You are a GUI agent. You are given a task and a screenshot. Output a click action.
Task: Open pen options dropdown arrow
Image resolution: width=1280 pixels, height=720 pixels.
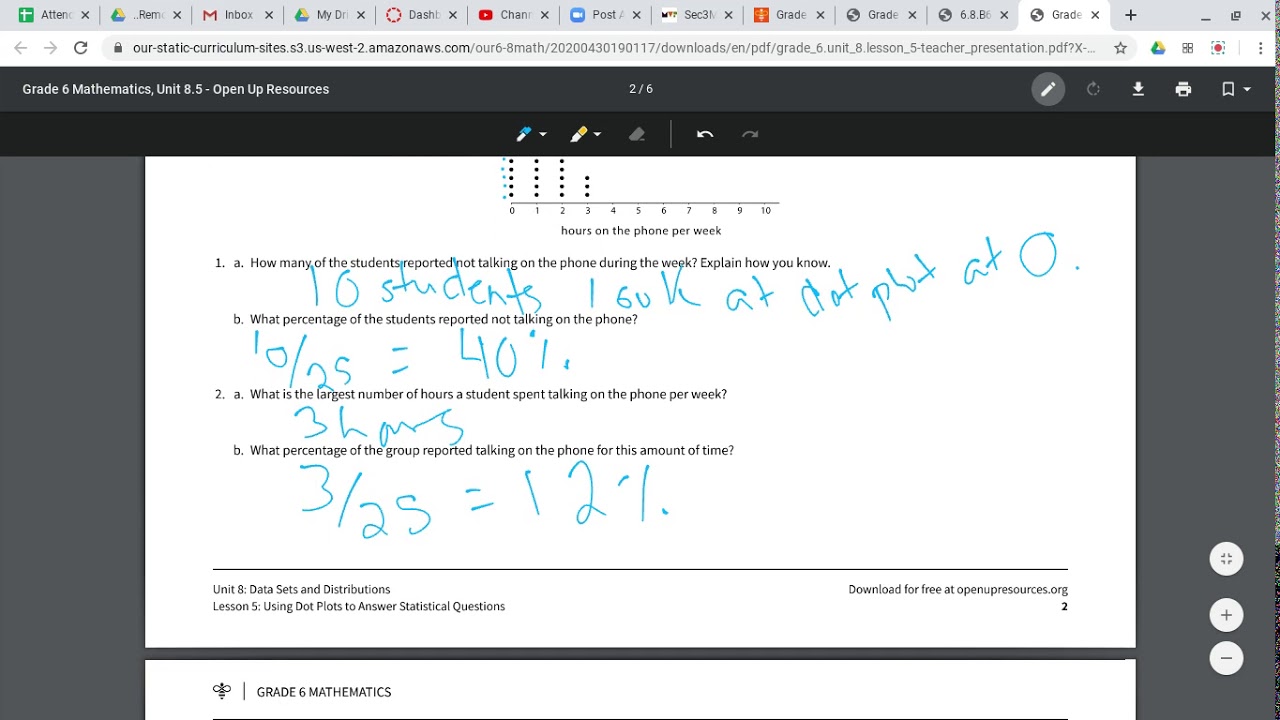pyautogui.click(x=543, y=134)
